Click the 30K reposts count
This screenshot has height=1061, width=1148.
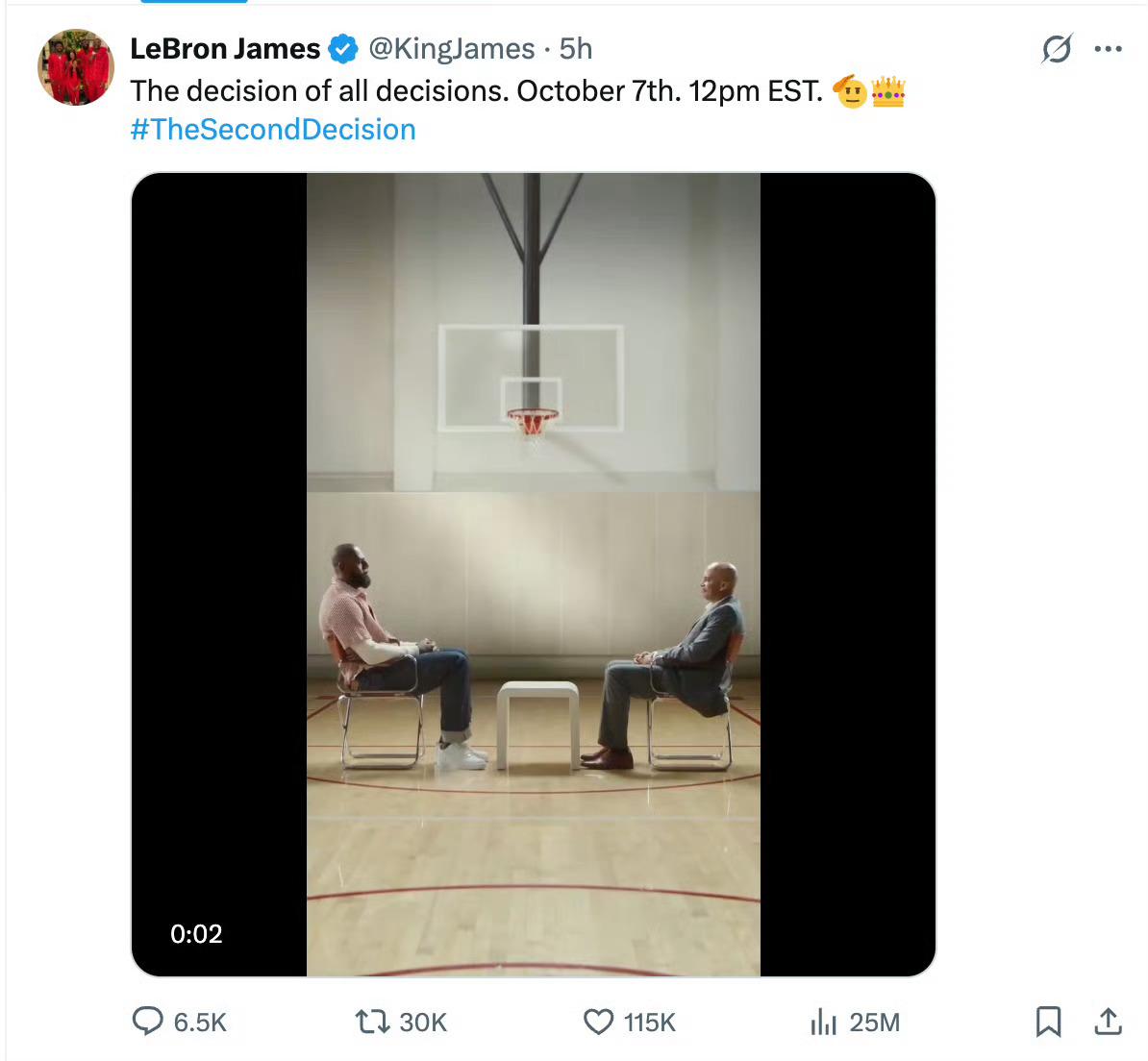pyautogui.click(x=423, y=1023)
